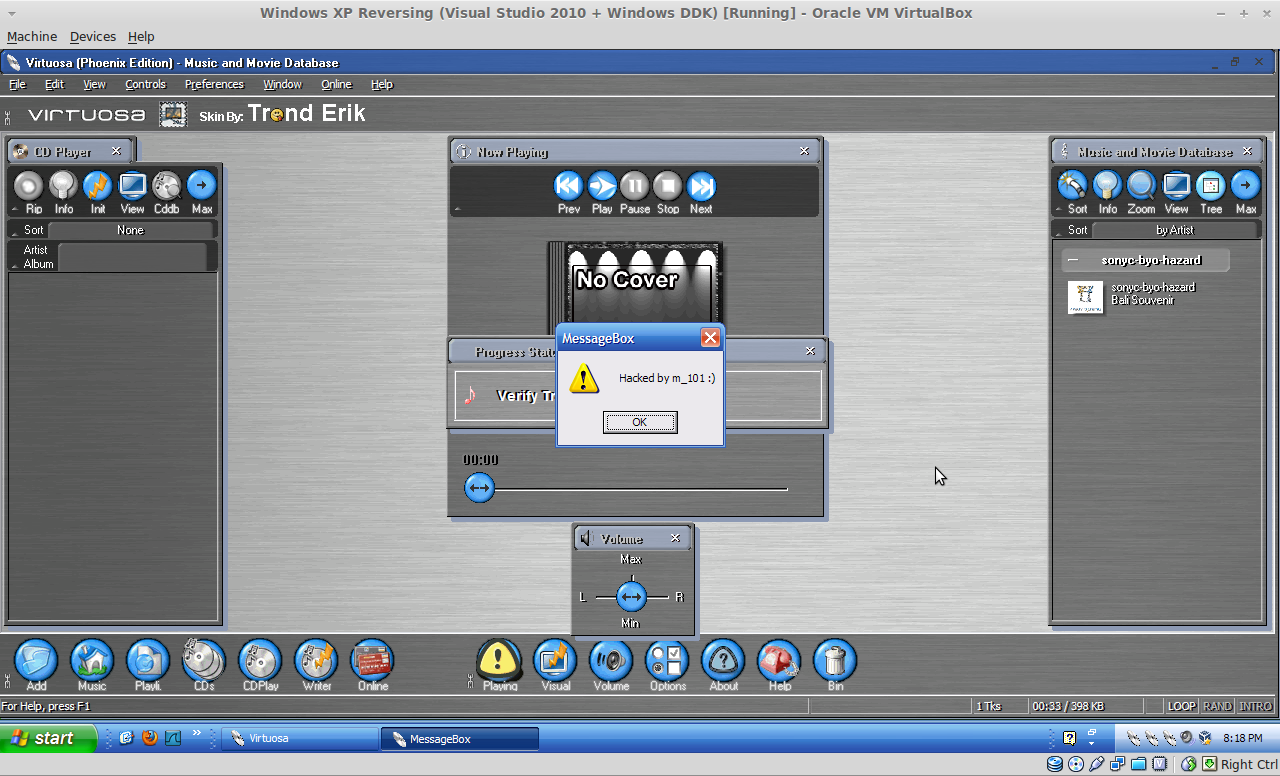Screen dimensions: 1280x776
Task: Pause the current track
Action: tap(635, 186)
